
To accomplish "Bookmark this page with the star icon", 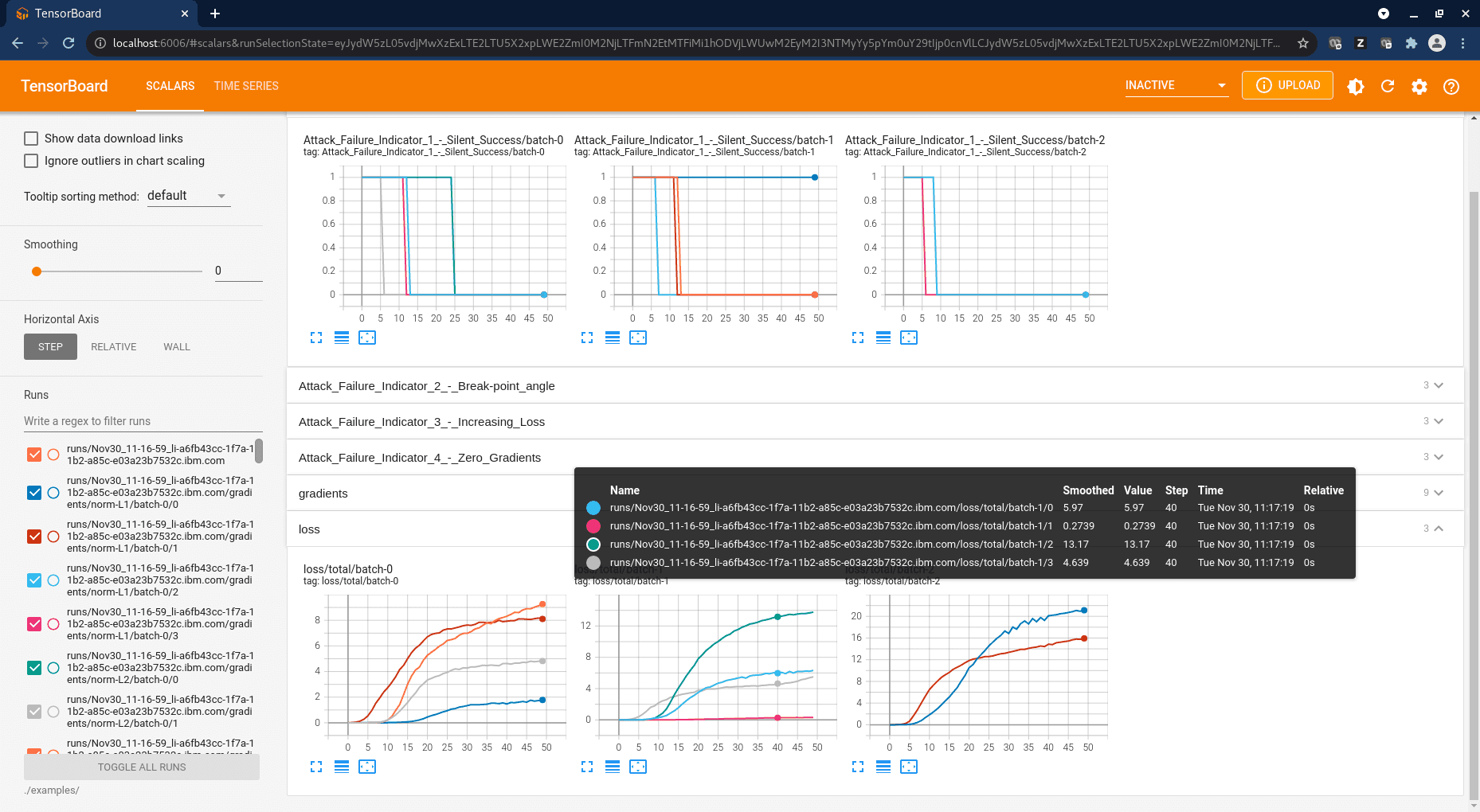I will click(x=1303, y=43).
